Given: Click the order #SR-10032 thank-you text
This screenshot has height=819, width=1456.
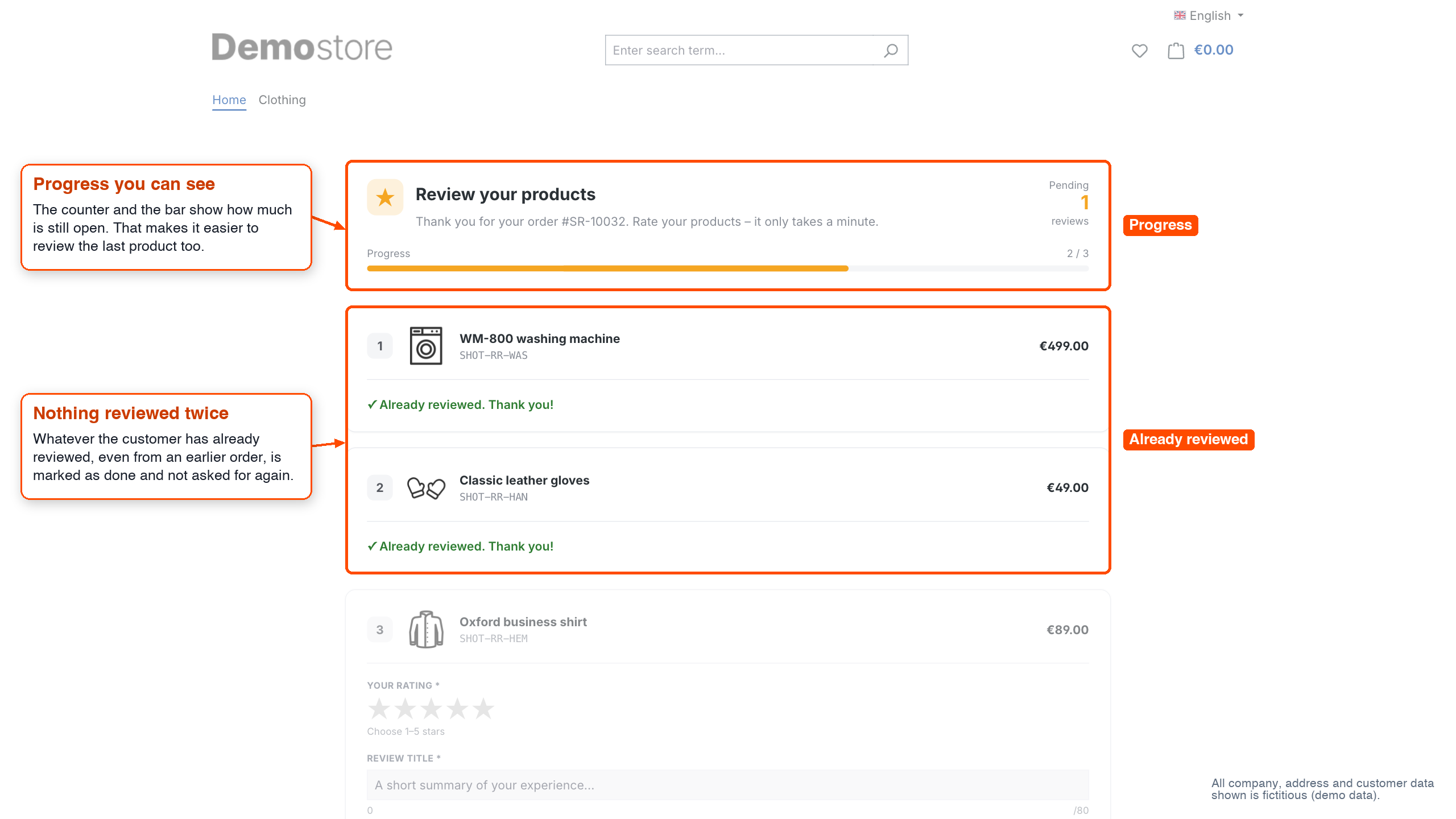Looking at the screenshot, I should tap(647, 222).
